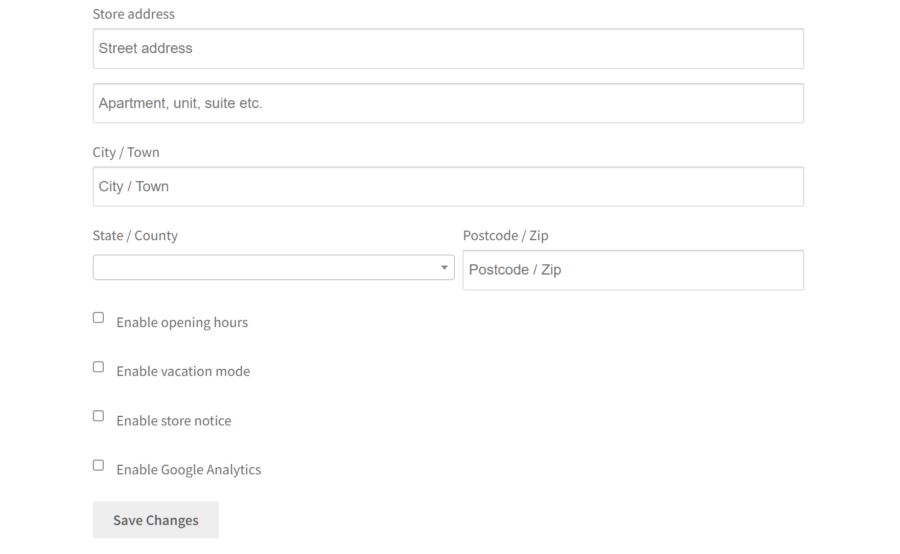This screenshot has width=900, height=554.
Task: Toggle the Enable store notice checkbox
Action: tap(98, 415)
